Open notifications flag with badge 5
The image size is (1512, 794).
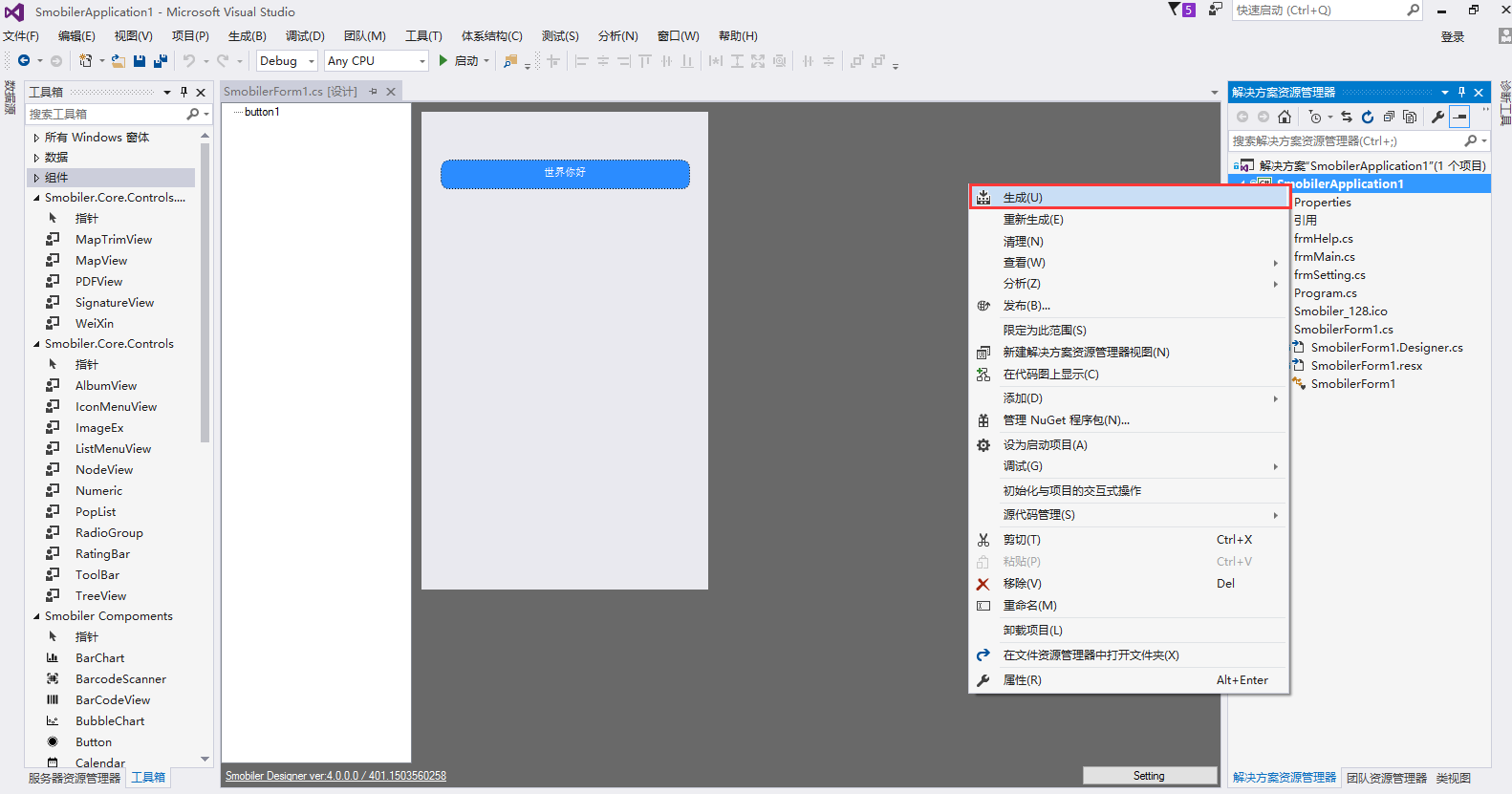click(x=1182, y=10)
